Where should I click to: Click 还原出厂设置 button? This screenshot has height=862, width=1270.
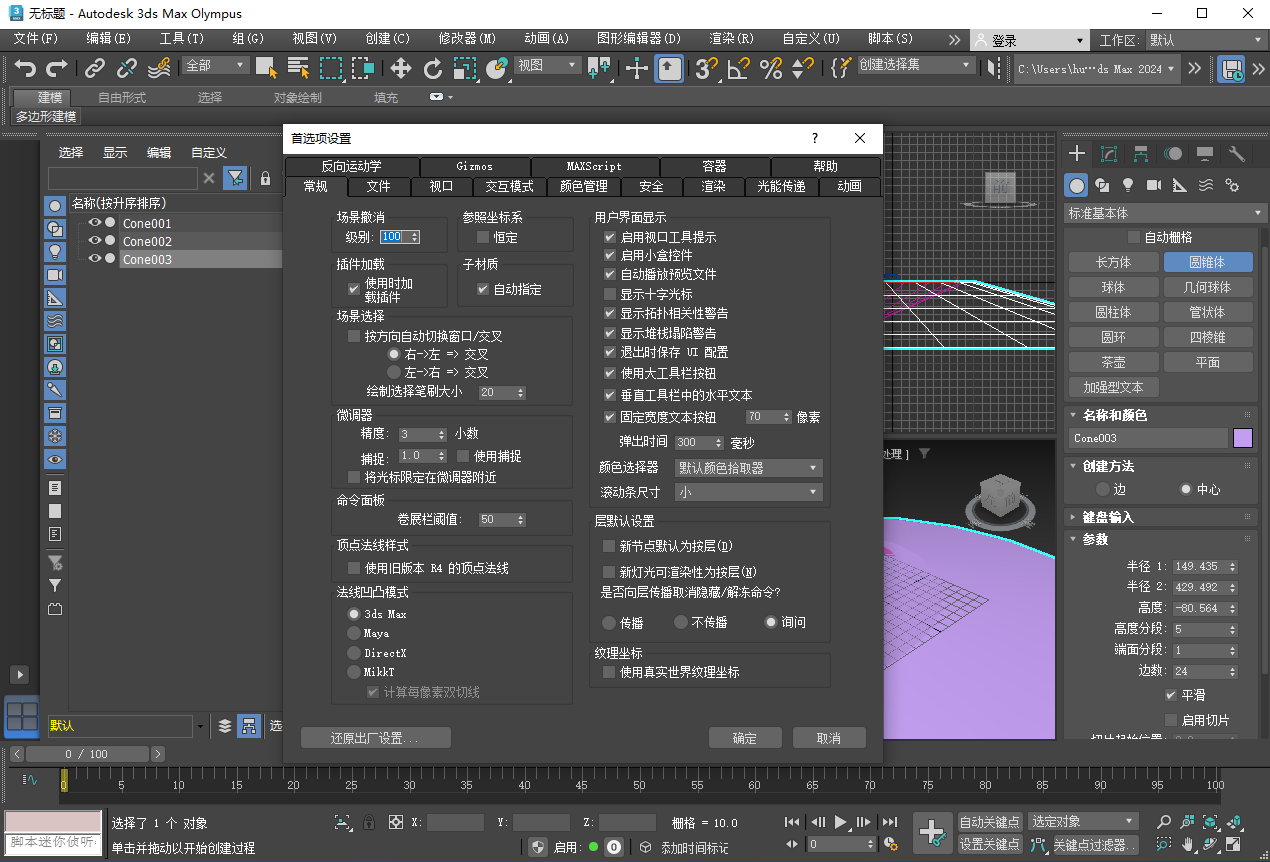pyautogui.click(x=376, y=738)
